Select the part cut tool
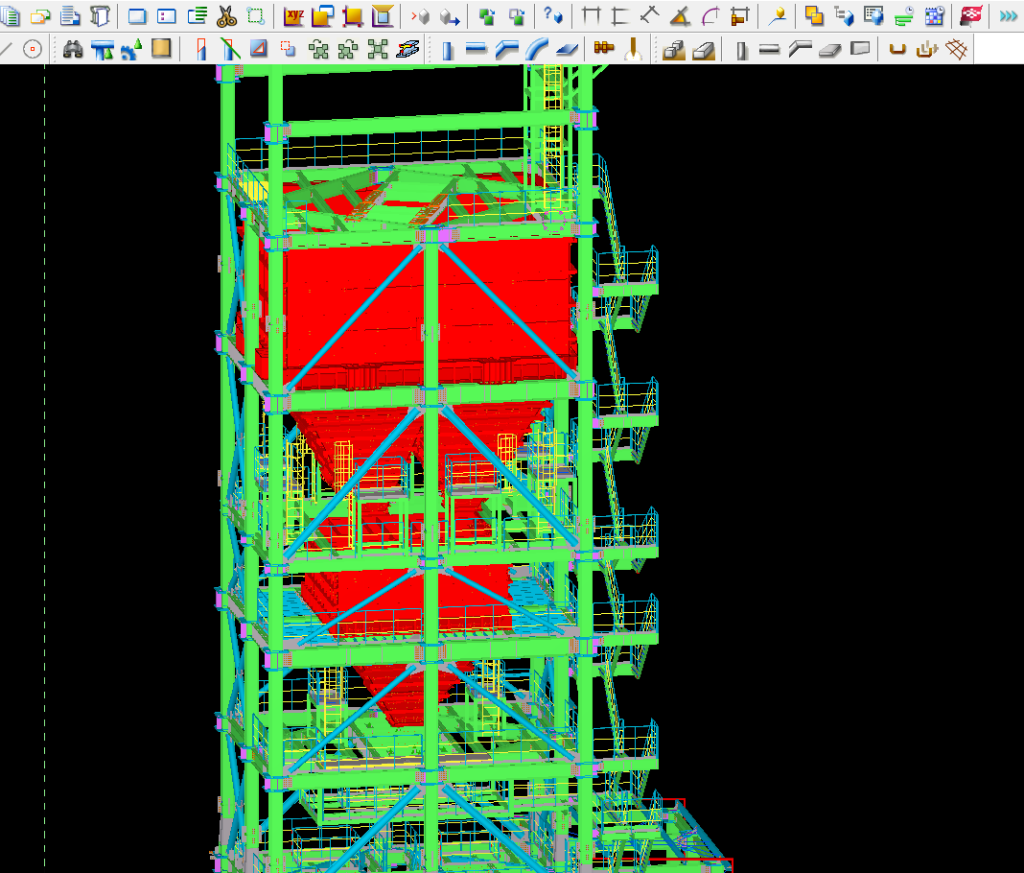The height and width of the screenshot is (873, 1024). pyautogui.click(x=288, y=49)
